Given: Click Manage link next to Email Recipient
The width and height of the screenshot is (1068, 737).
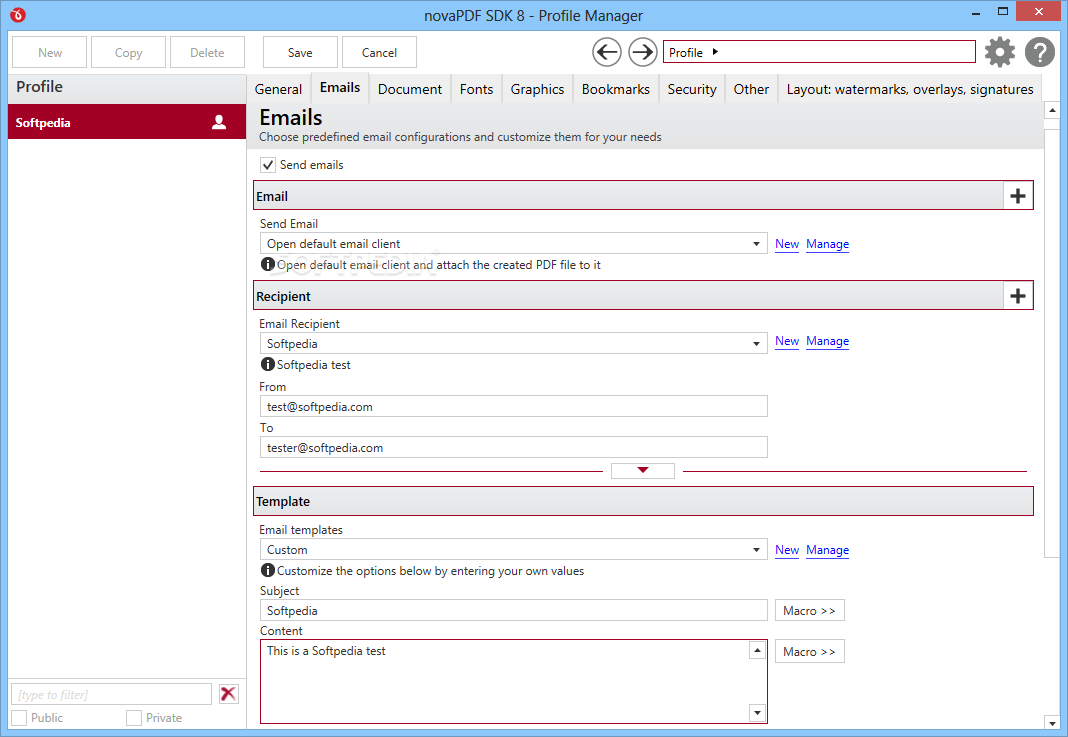Looking at the screenshot, I should pyautogui.click(x=828, y=341).
